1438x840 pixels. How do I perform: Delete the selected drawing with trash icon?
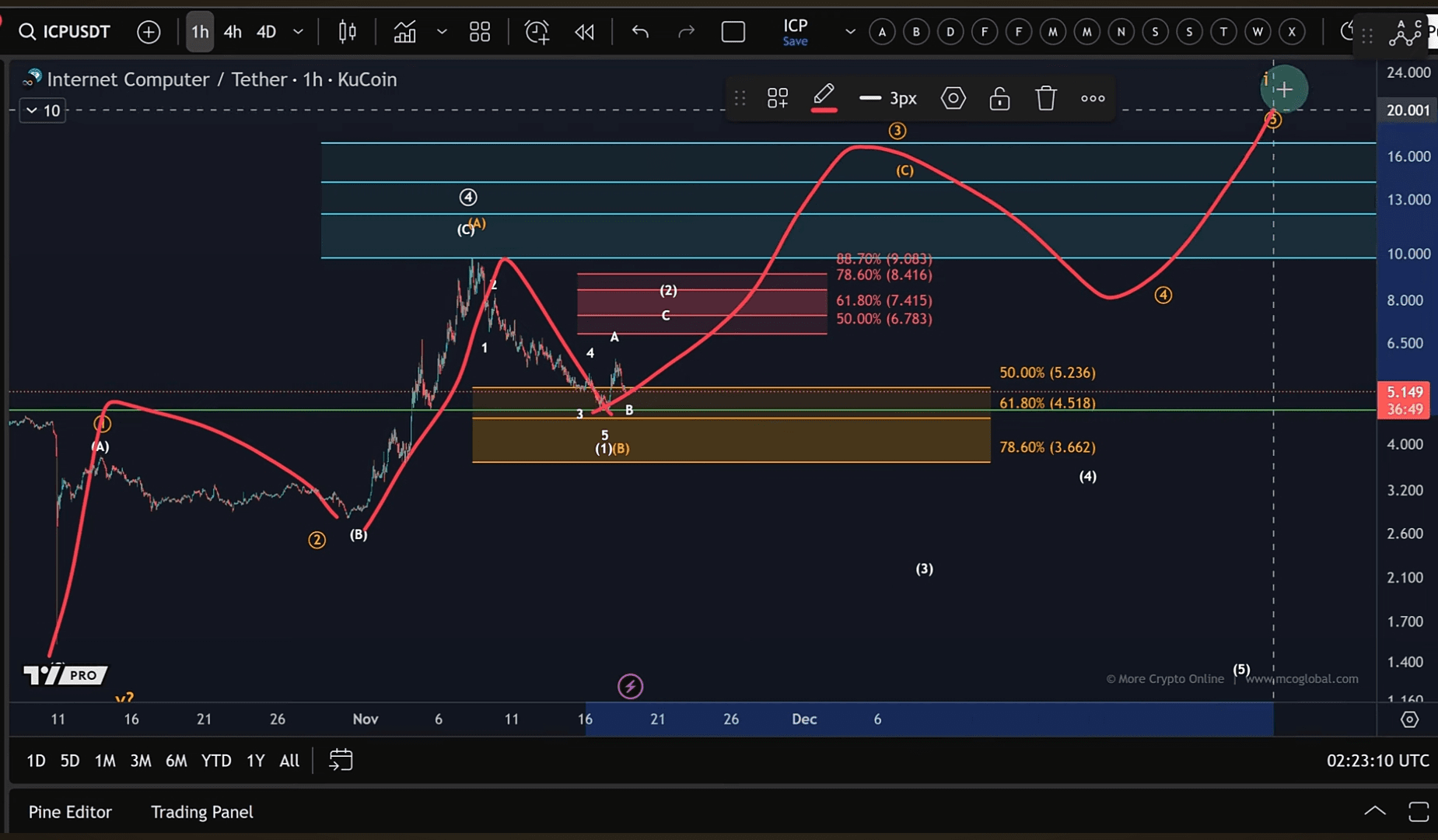point(1046,98)
